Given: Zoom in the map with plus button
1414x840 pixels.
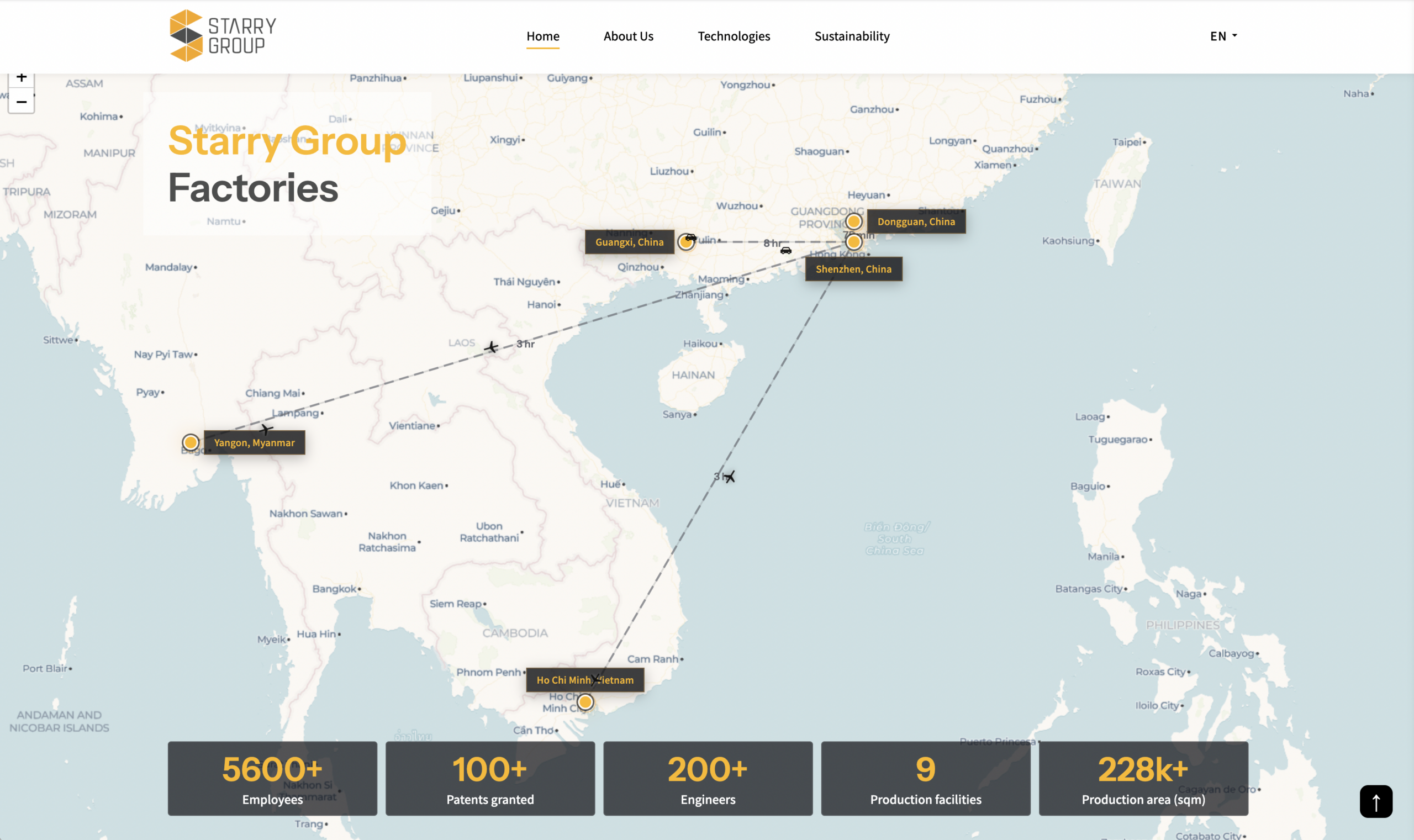Looking at the screenshot, I should [22, 78].
